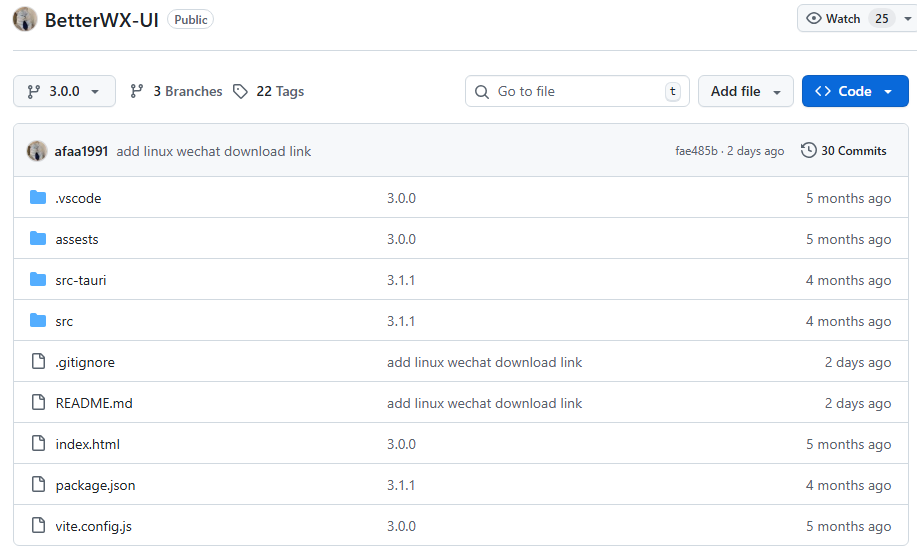
Task: Click the vite.config.js file icon
Action: point(38,526)
